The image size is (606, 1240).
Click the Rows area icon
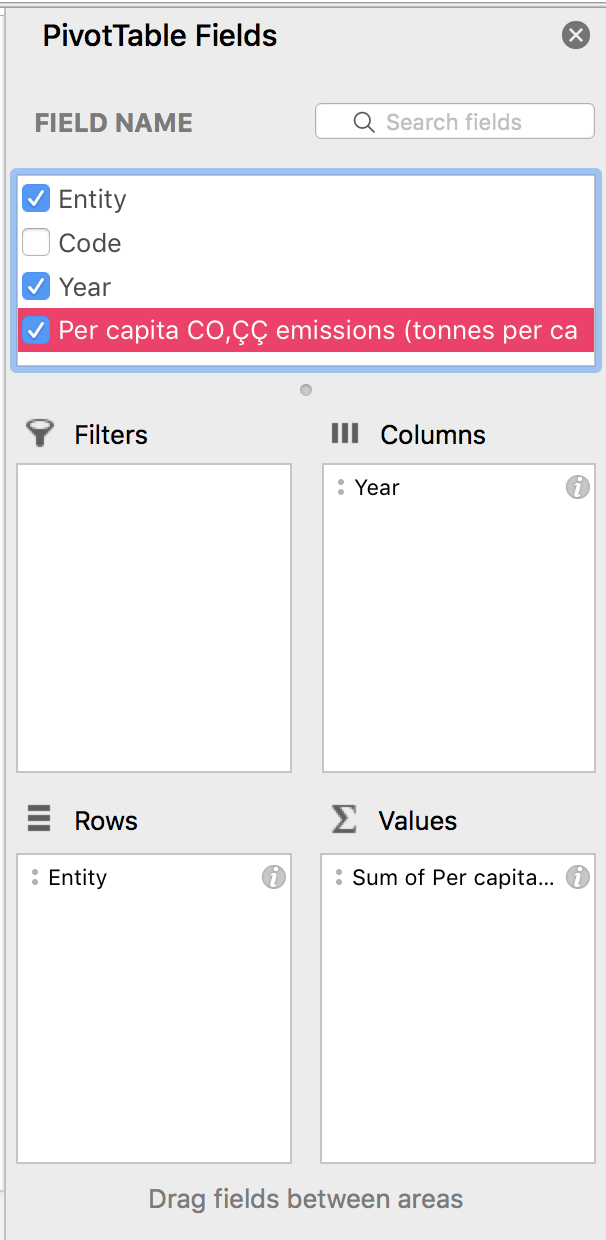pyautogui.click(x=38, y=820)
